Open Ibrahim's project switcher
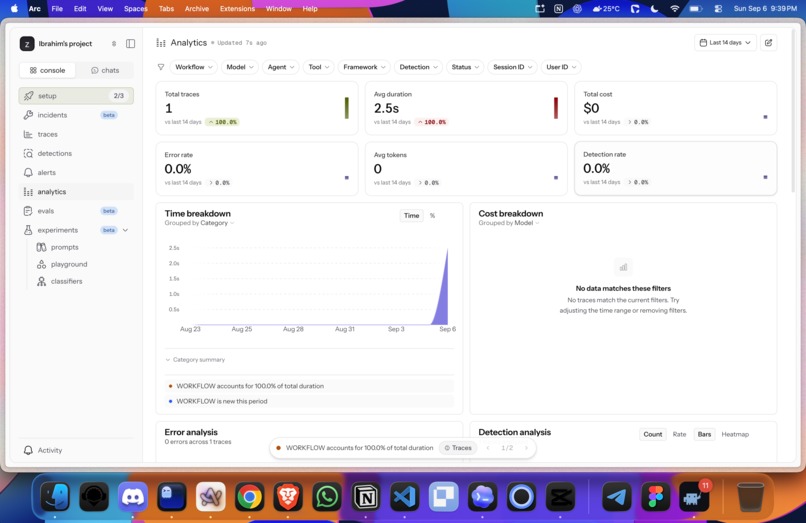Image resolution: width=806 pixels, height=523 pixels. pos(68,44)
